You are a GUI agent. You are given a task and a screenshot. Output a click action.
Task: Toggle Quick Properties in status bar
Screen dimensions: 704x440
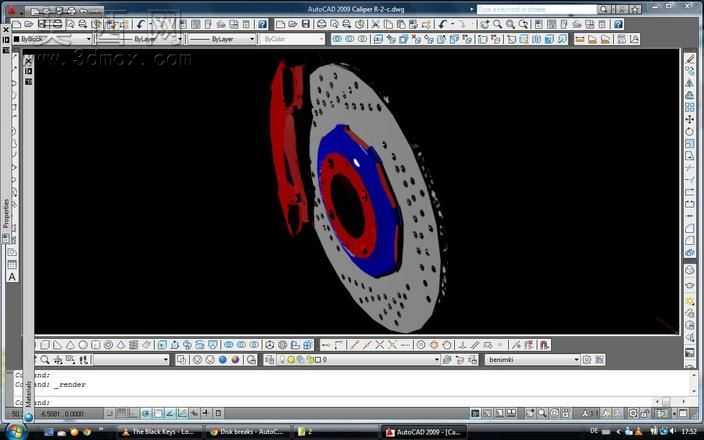218,413
